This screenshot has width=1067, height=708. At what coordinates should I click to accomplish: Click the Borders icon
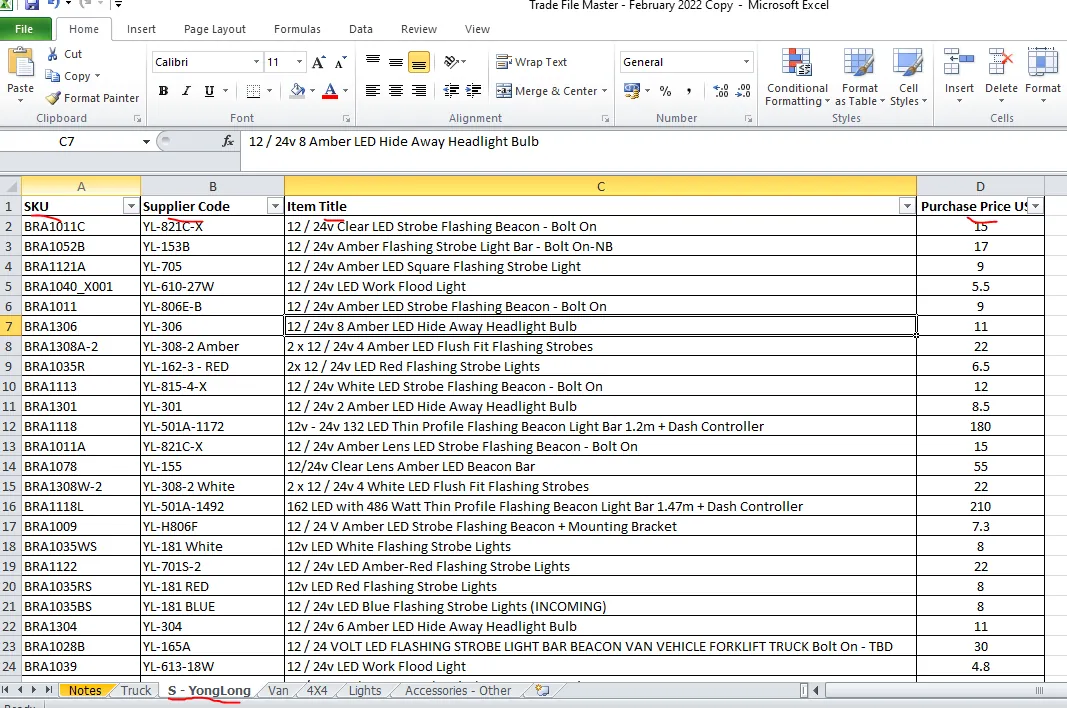click(253, 91)
